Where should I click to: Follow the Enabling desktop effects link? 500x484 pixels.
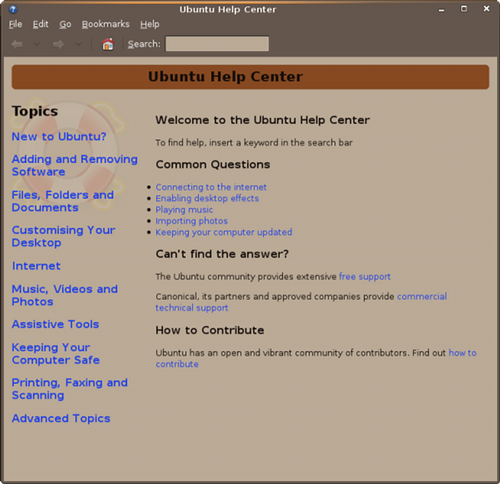tap(207, 198)
